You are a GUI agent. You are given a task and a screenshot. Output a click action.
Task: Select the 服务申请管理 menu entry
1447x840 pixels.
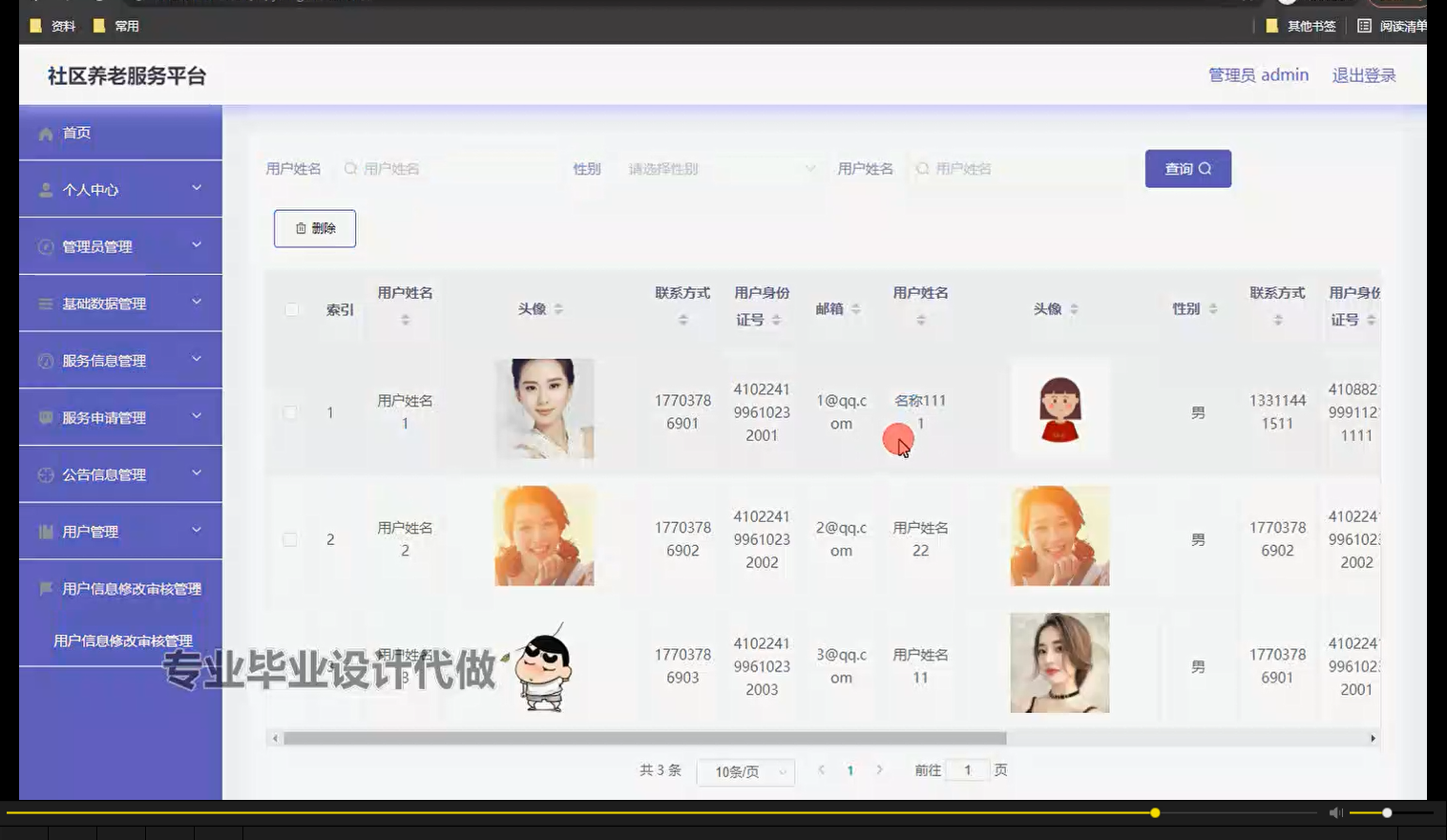(103, 417)
